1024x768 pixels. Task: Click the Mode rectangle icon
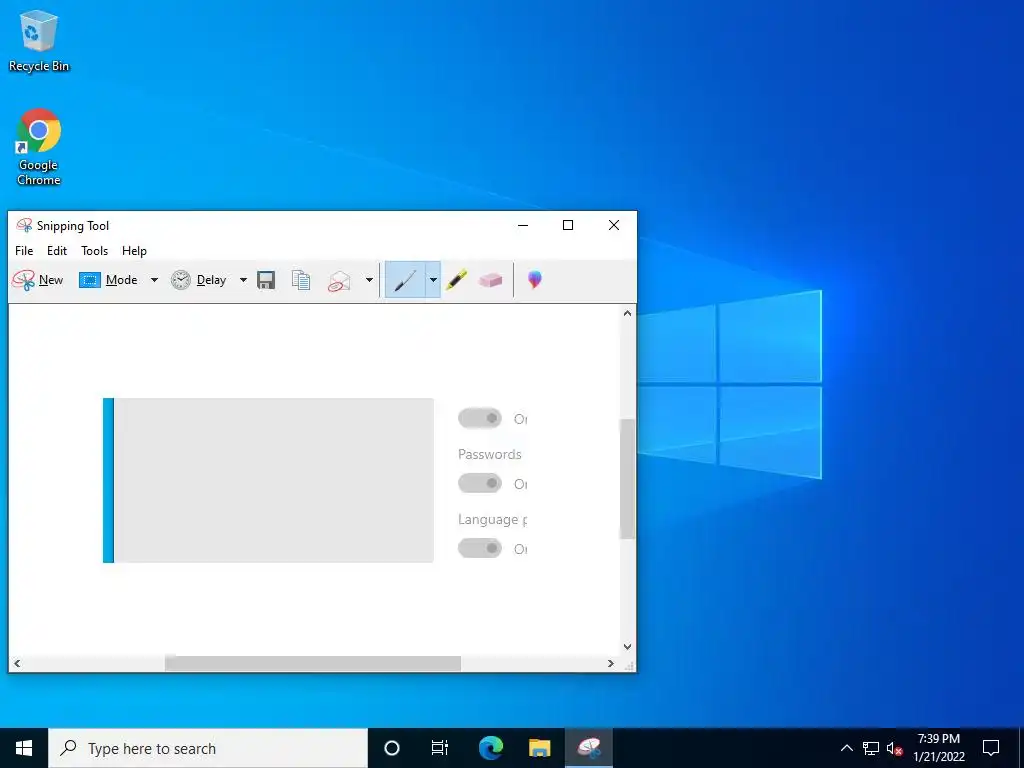click(89, 280)
